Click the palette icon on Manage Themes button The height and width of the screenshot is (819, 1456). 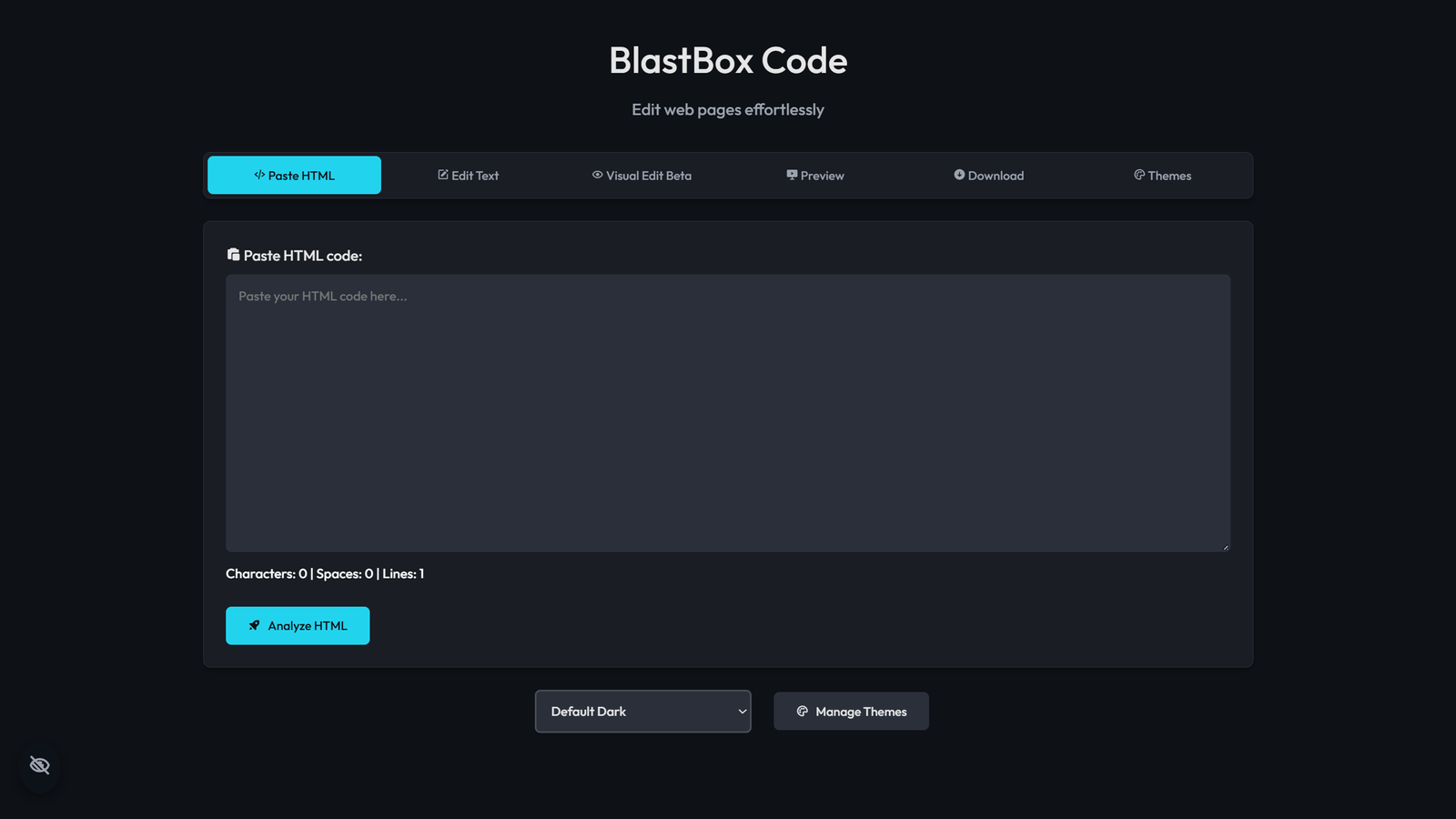click(802, 711)
